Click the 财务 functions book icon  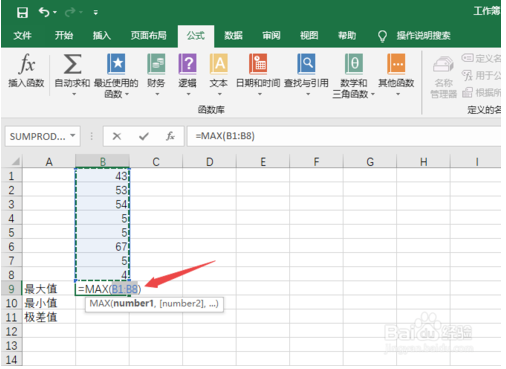click(156, 64)
